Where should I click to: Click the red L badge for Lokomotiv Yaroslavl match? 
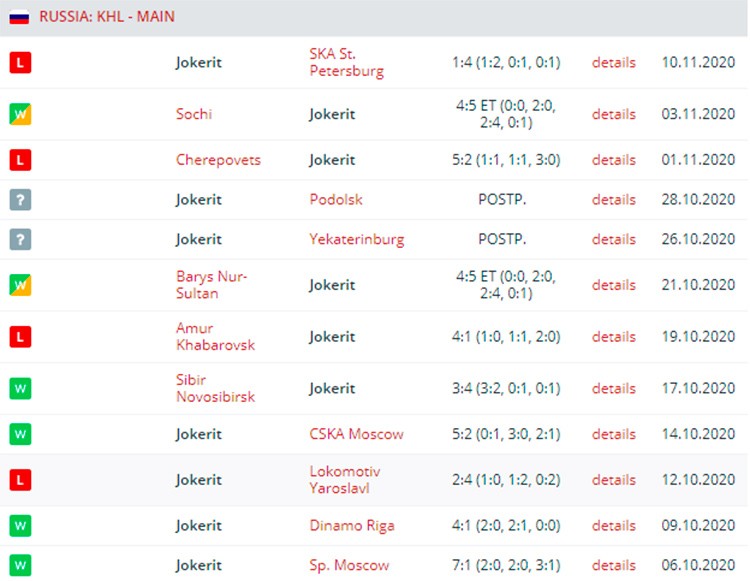coord(20,480)
